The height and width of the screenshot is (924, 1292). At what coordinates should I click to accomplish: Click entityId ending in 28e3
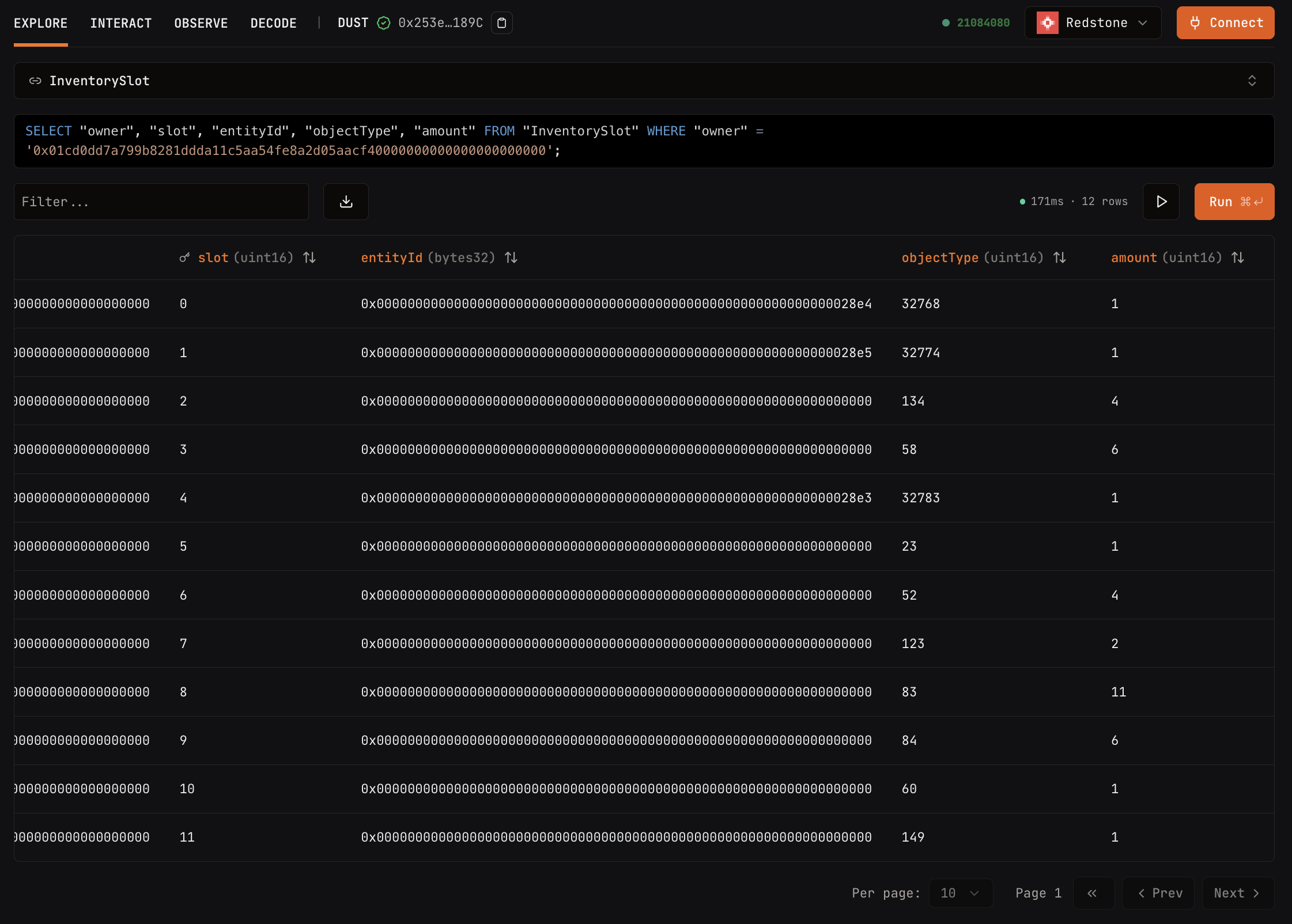617,498
